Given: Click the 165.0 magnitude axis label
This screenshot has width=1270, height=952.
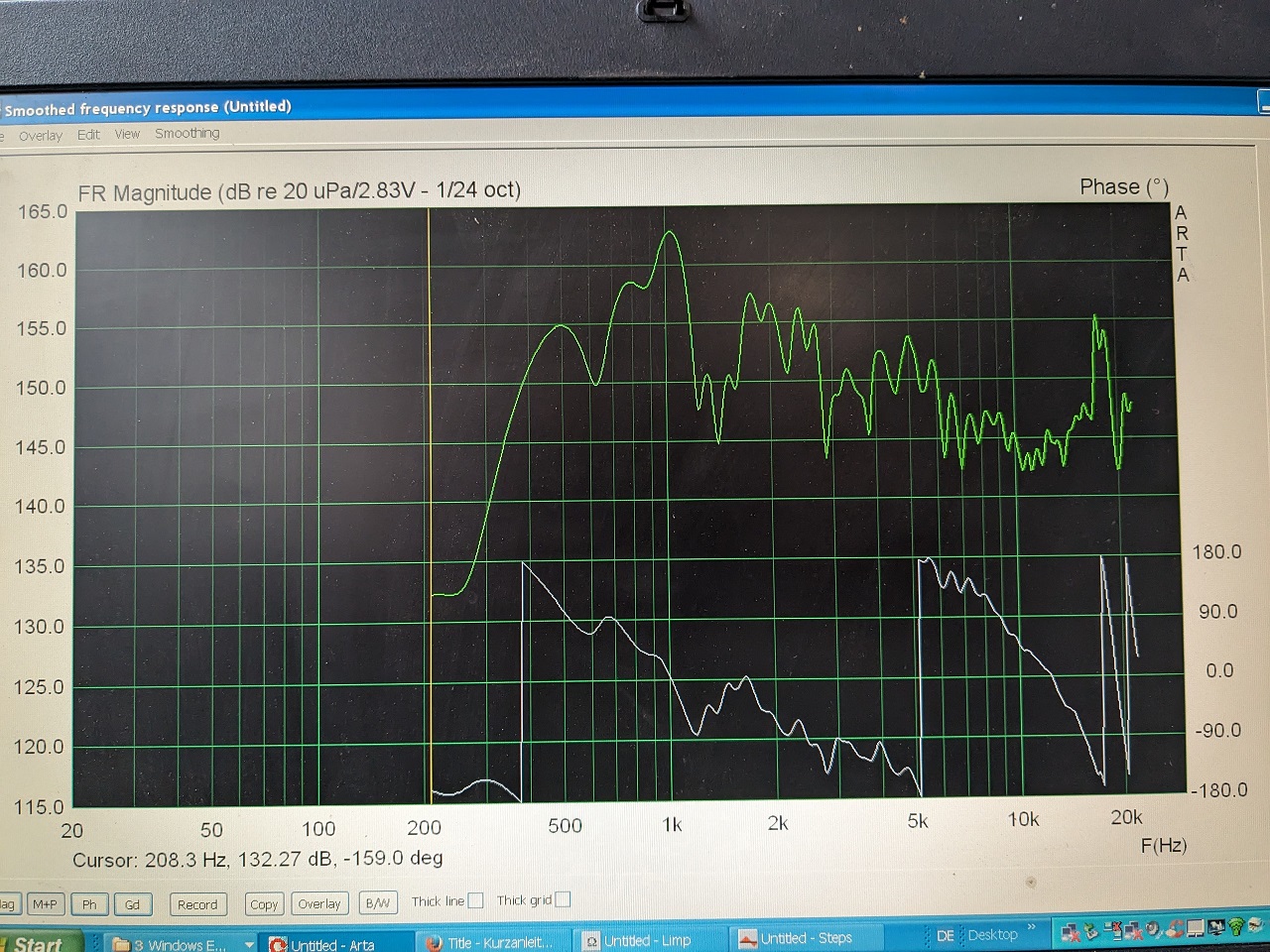Looking at the screenshot, I should coord(42,211).
